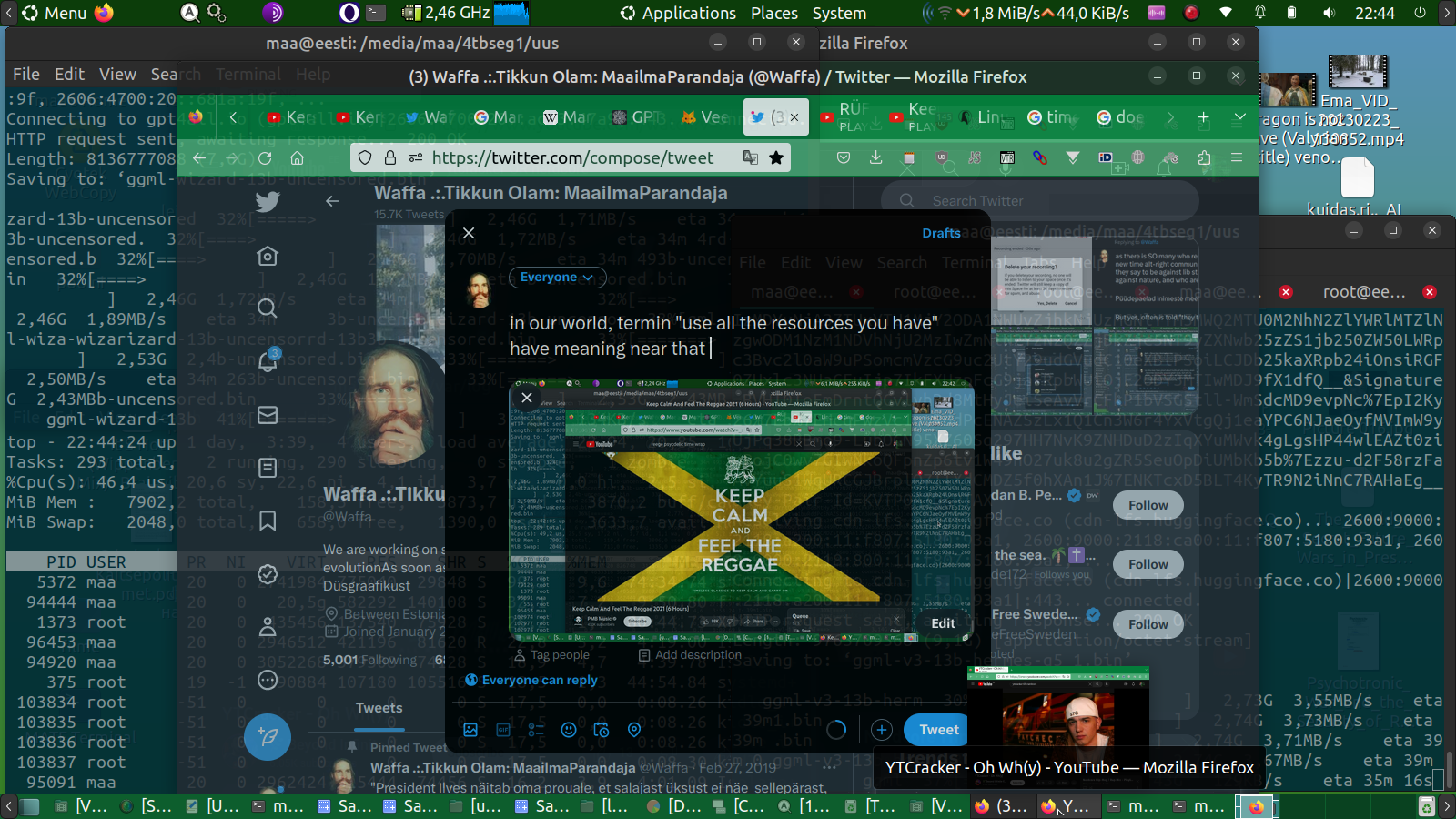This screenshot has height=819, width=1456.
Task: Go back using the profile header arrow
Action: [x=332, y=201]
